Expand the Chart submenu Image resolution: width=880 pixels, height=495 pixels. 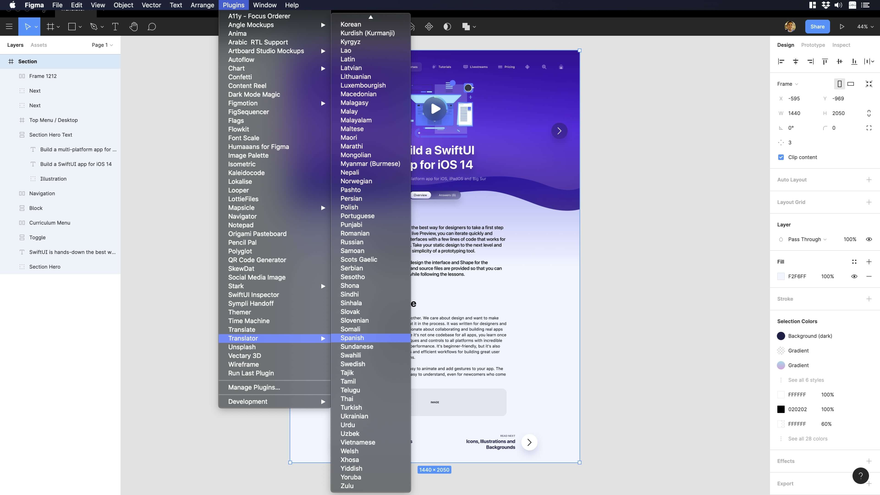tap(274, 68)
